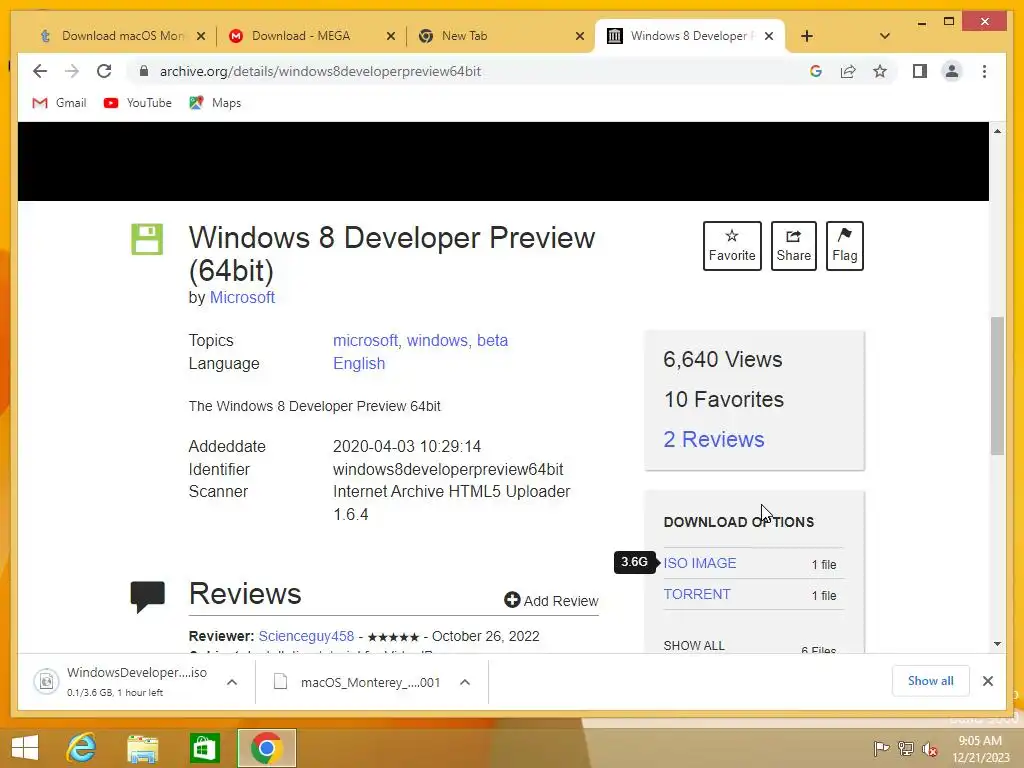Click the taskbar clock showing 9:05 AM

980,748
